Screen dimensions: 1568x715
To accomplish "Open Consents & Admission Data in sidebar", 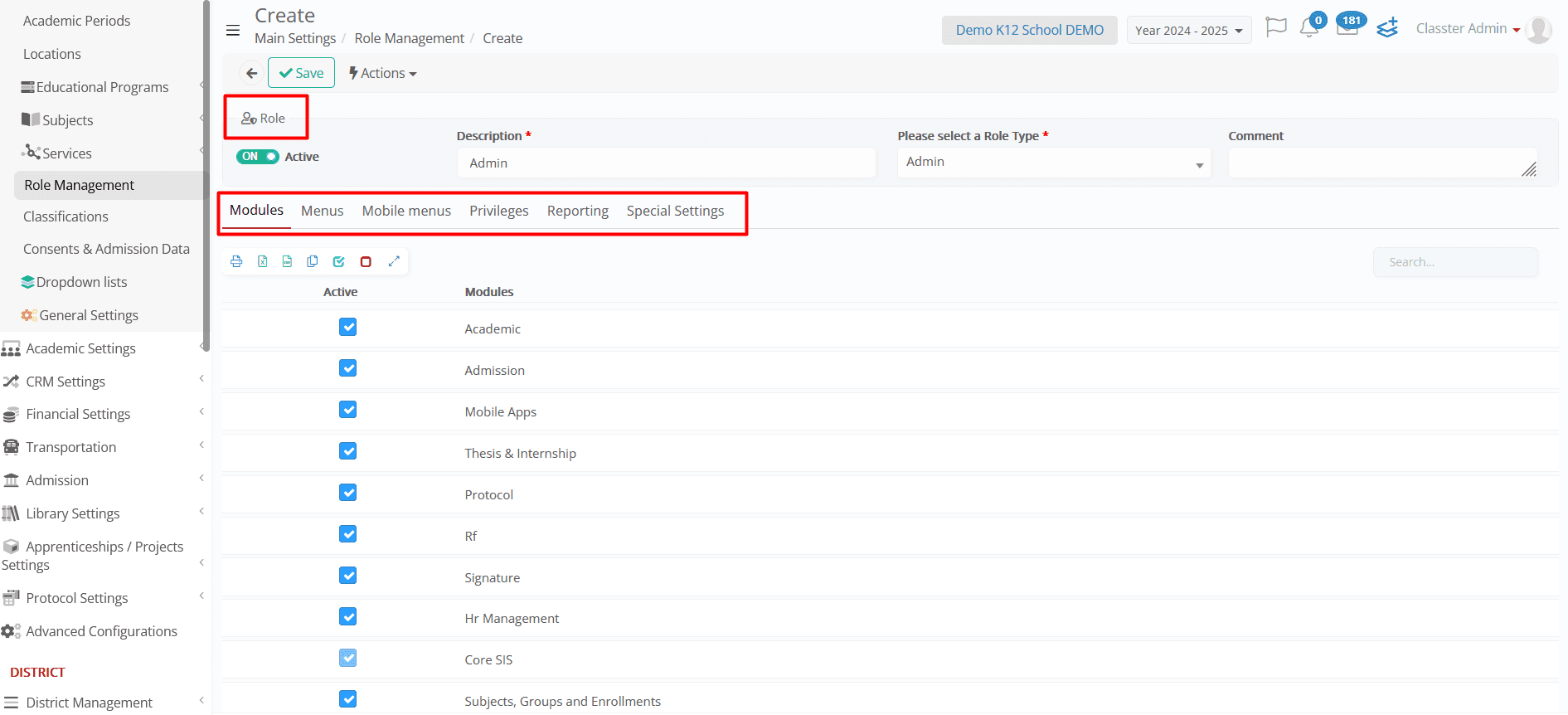I will click(x=106, y=249).
